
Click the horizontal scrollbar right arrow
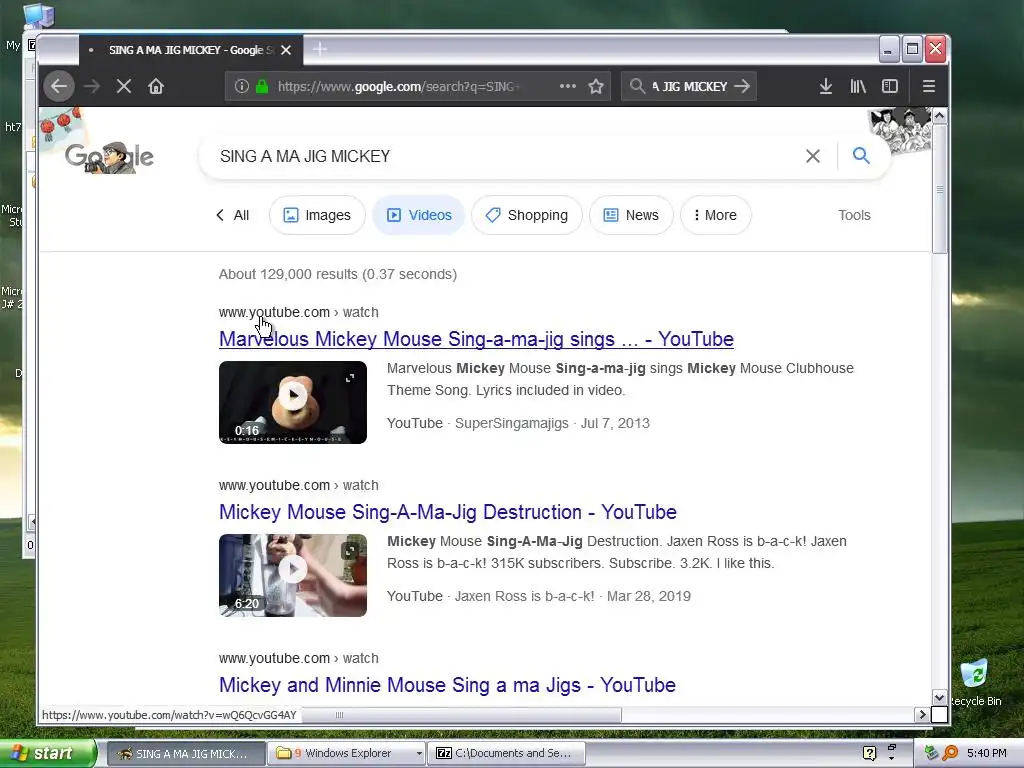[x=923, y=714]
